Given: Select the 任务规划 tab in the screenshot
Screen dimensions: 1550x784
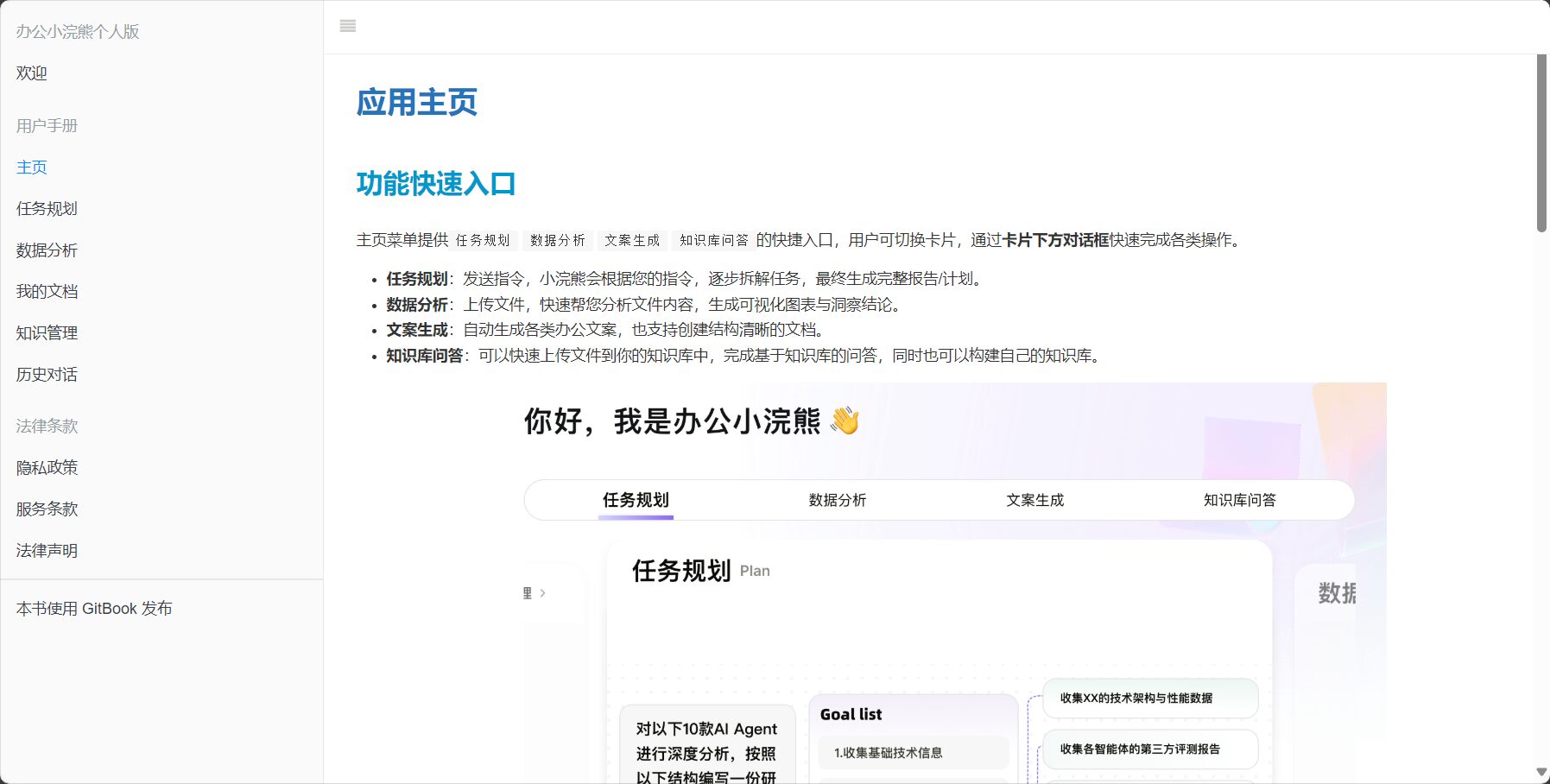Looking at the screenshot, I should point(636,500).
